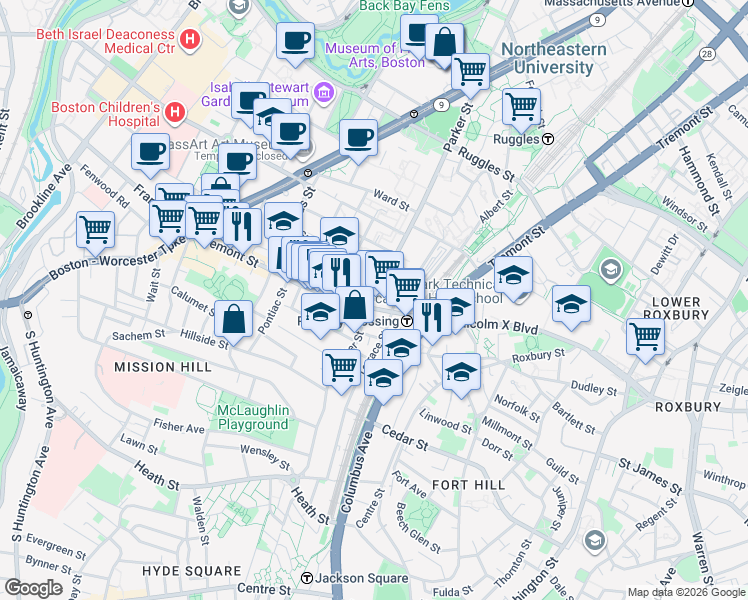Select the 'Malcolm X Blvd' road label
748x600 pixels.
point(499,326)
